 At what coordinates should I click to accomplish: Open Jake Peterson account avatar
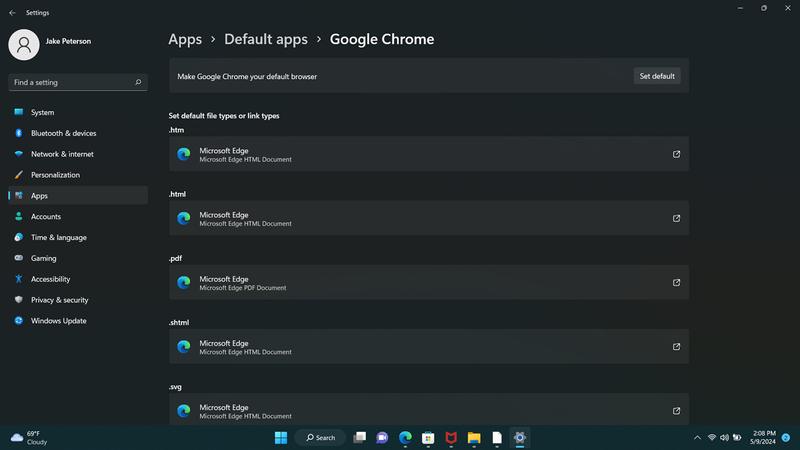tap(24, 45)
